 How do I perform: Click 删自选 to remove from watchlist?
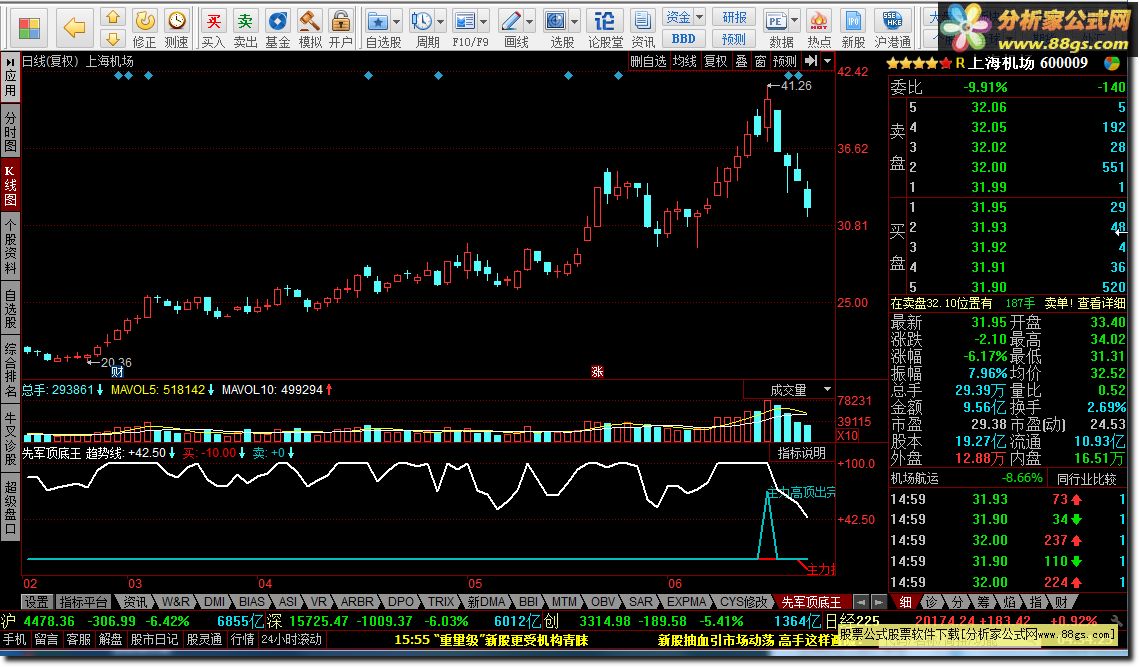coord(649,61)
